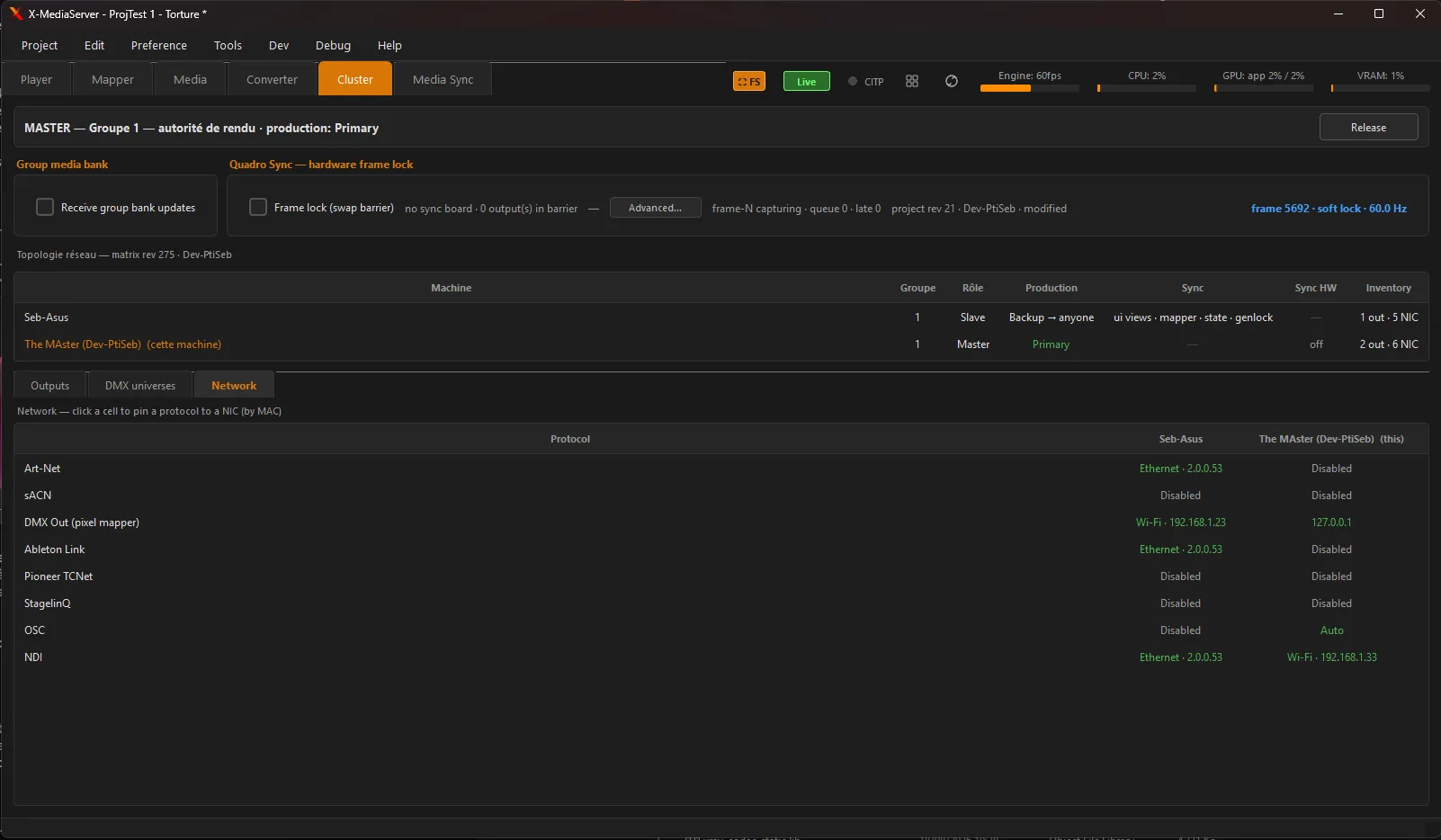Select the Network sub-tab
Viewport: 1441px width, 840px height.
tap(234, 385)
